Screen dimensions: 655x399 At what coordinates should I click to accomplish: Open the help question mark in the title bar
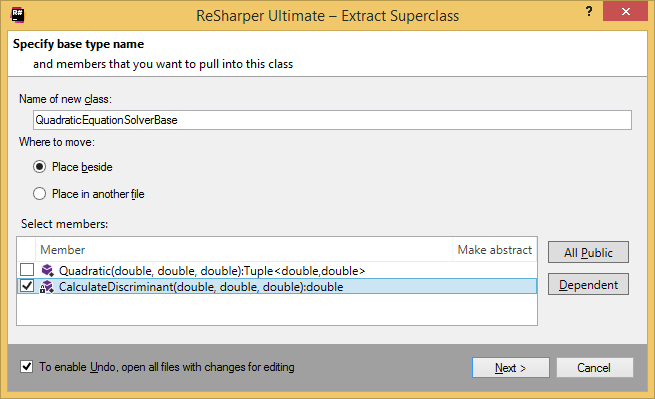589,11
